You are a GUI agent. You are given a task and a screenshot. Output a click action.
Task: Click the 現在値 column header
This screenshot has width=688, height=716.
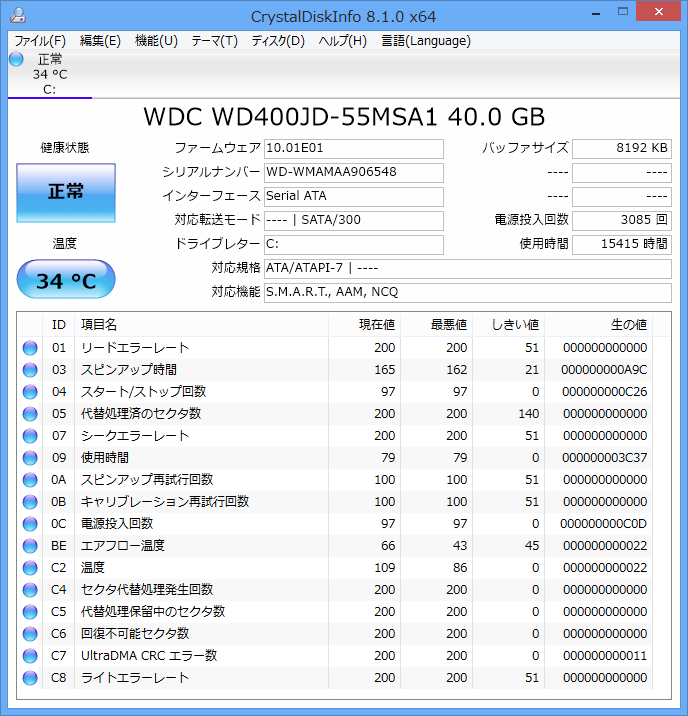[364, 325]
